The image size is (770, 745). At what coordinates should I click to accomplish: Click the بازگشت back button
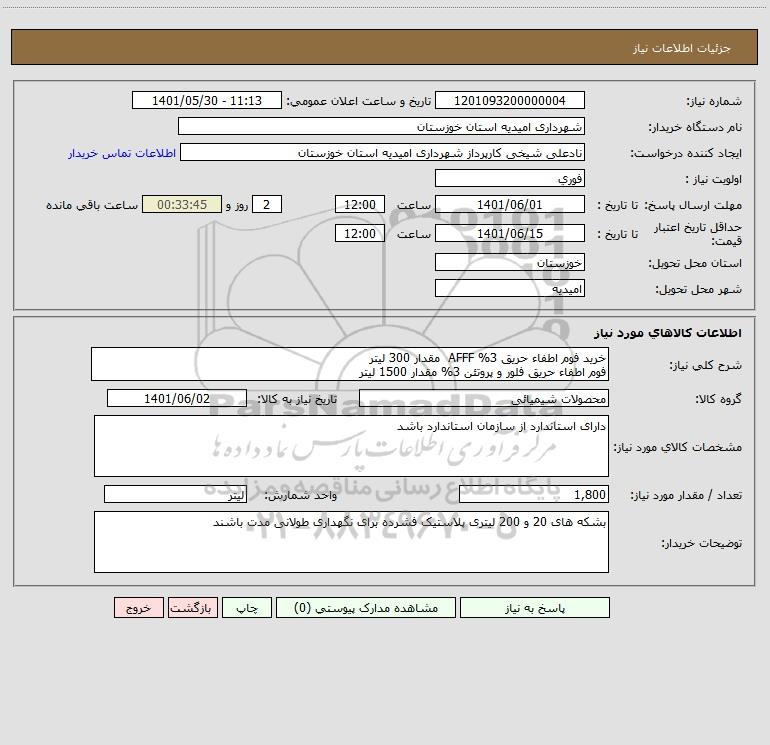[192, 607]
